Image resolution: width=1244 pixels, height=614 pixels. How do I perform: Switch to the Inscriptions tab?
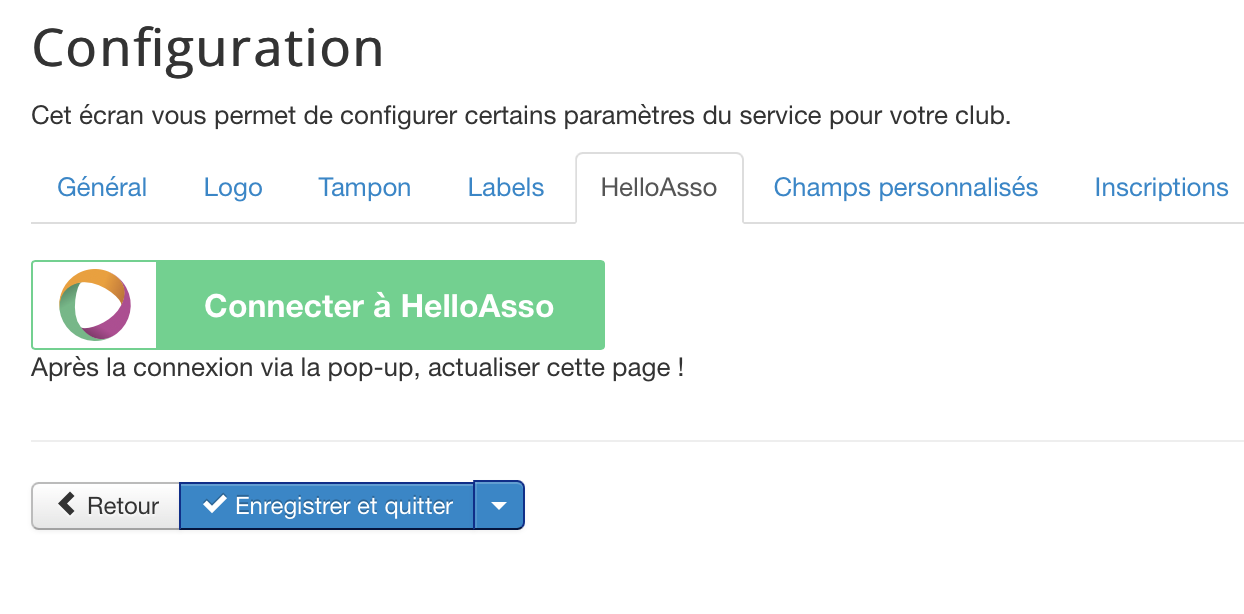1161,188
